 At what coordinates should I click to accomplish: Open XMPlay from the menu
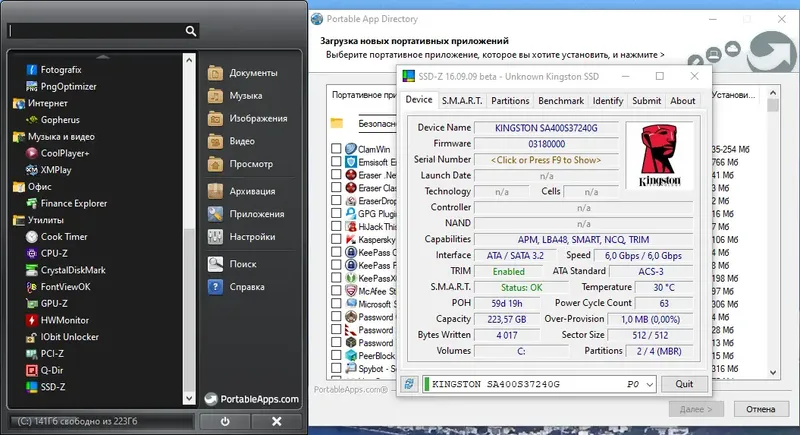click(49, 170)
